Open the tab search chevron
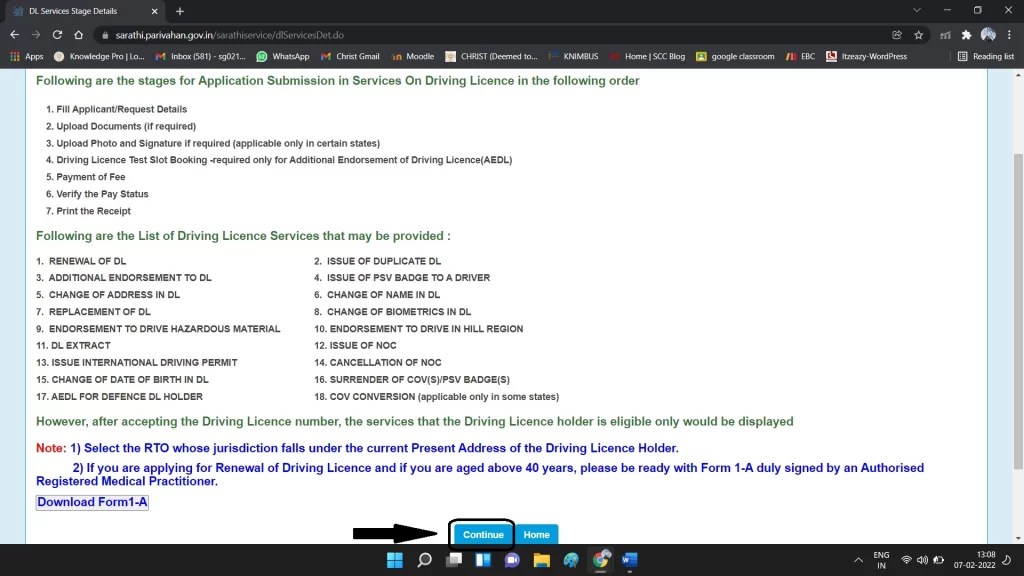The height and width of the screenshot is (576, 1024). (x=916, y=10)
